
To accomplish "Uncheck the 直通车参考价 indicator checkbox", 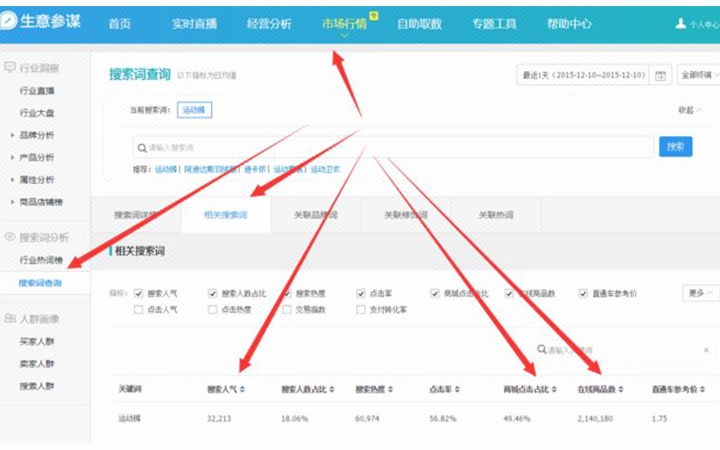I will pos(583,293).
